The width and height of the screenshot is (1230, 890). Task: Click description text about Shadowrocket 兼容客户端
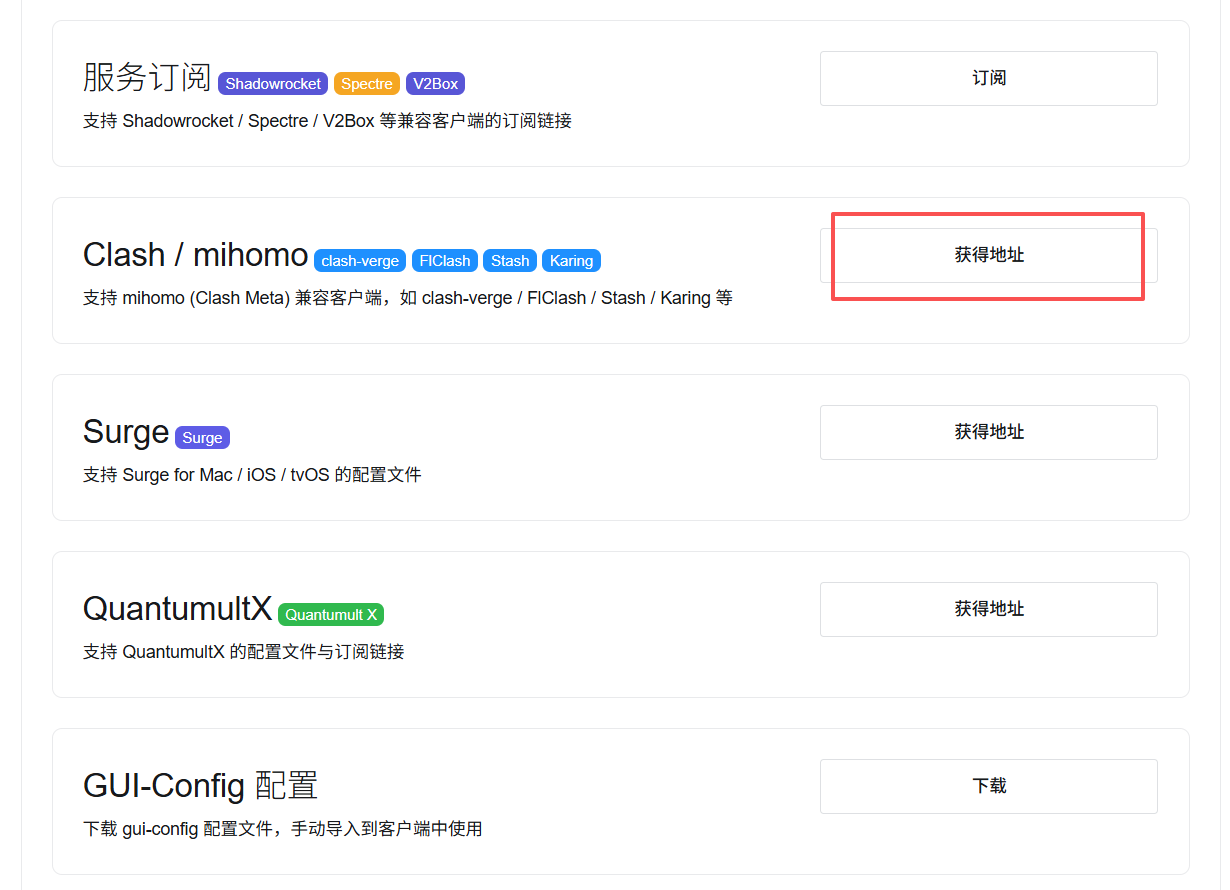(327, 121)
